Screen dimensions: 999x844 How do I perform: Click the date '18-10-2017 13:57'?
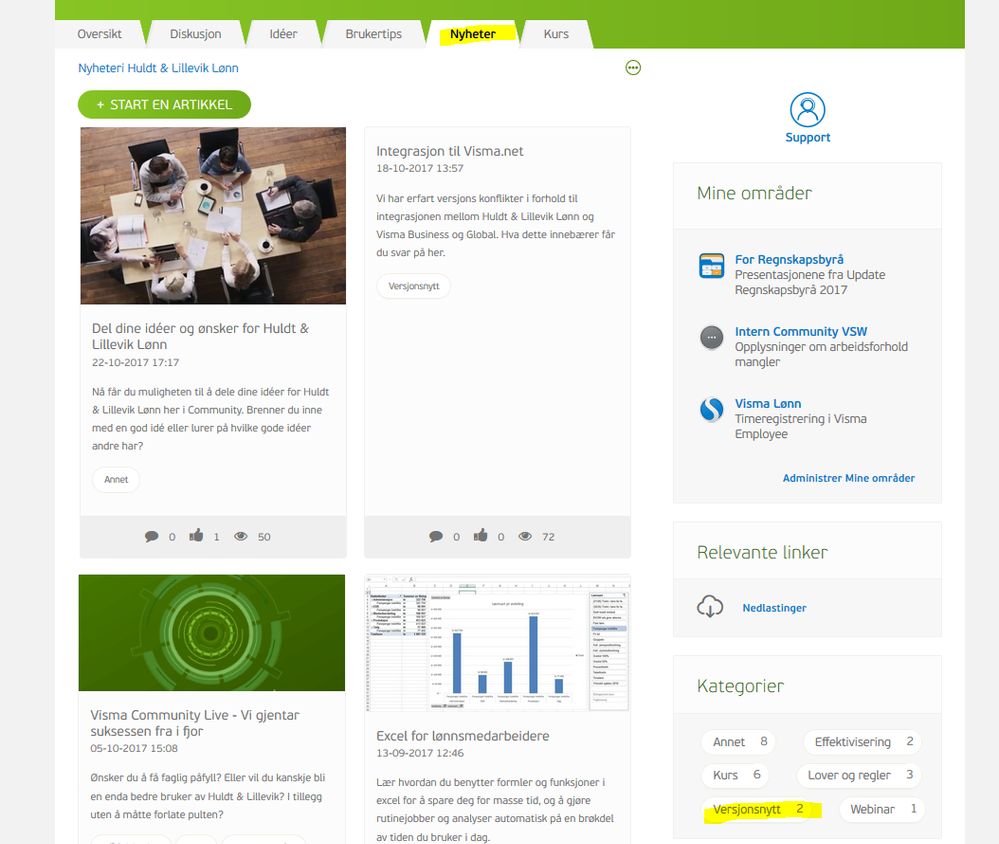coord(419,168)
